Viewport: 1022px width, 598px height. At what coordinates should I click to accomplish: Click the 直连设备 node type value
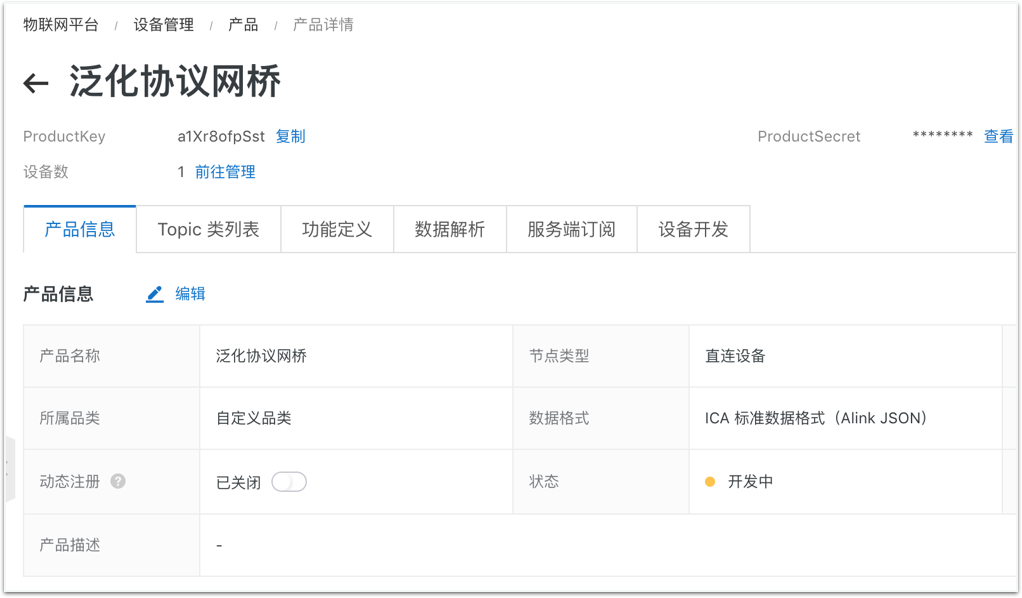(x=735, y=356)
